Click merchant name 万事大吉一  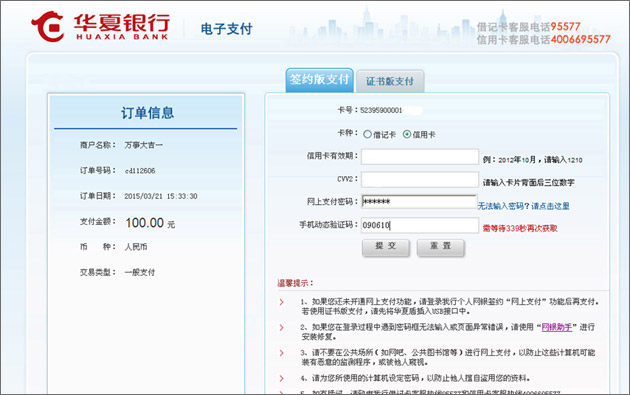143,145
